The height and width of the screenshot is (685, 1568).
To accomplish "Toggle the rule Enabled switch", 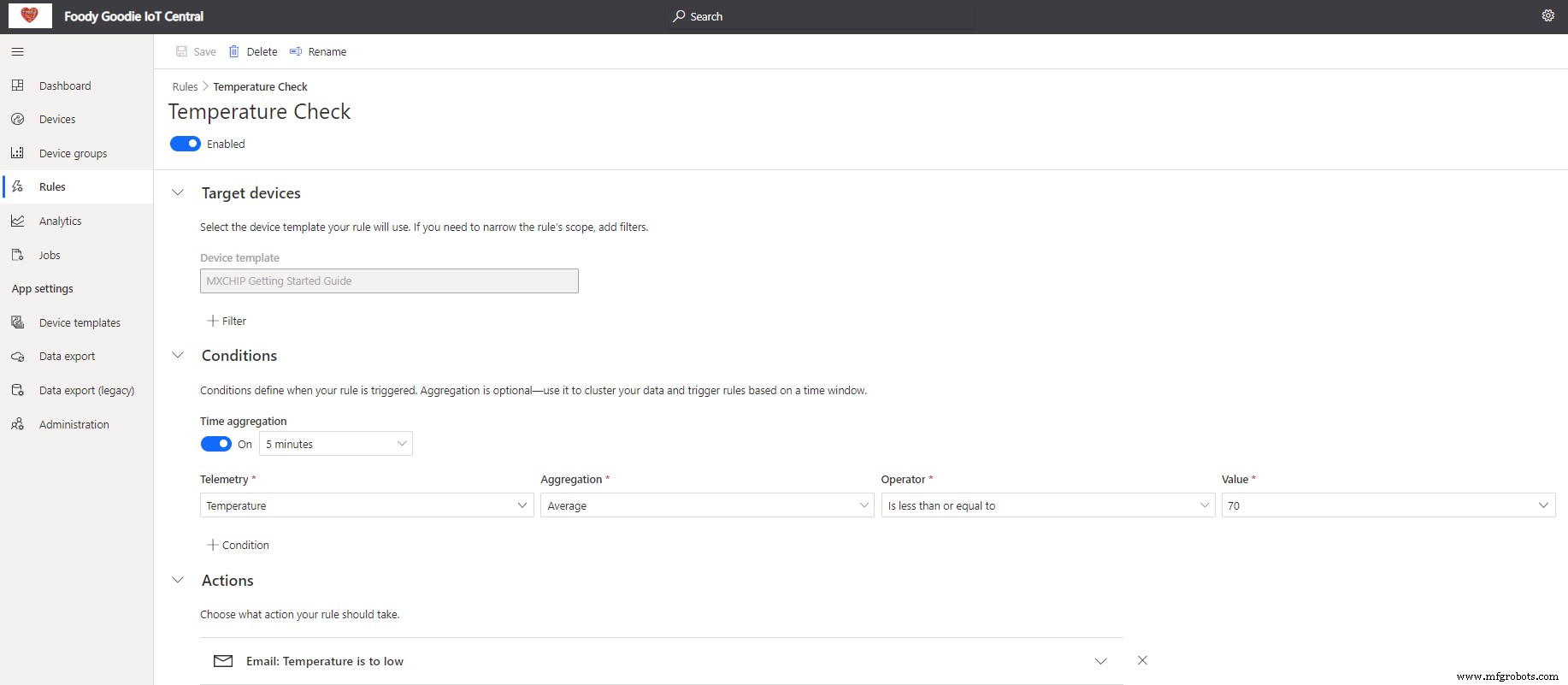I will pyautogui.click(x=186, y=144).
